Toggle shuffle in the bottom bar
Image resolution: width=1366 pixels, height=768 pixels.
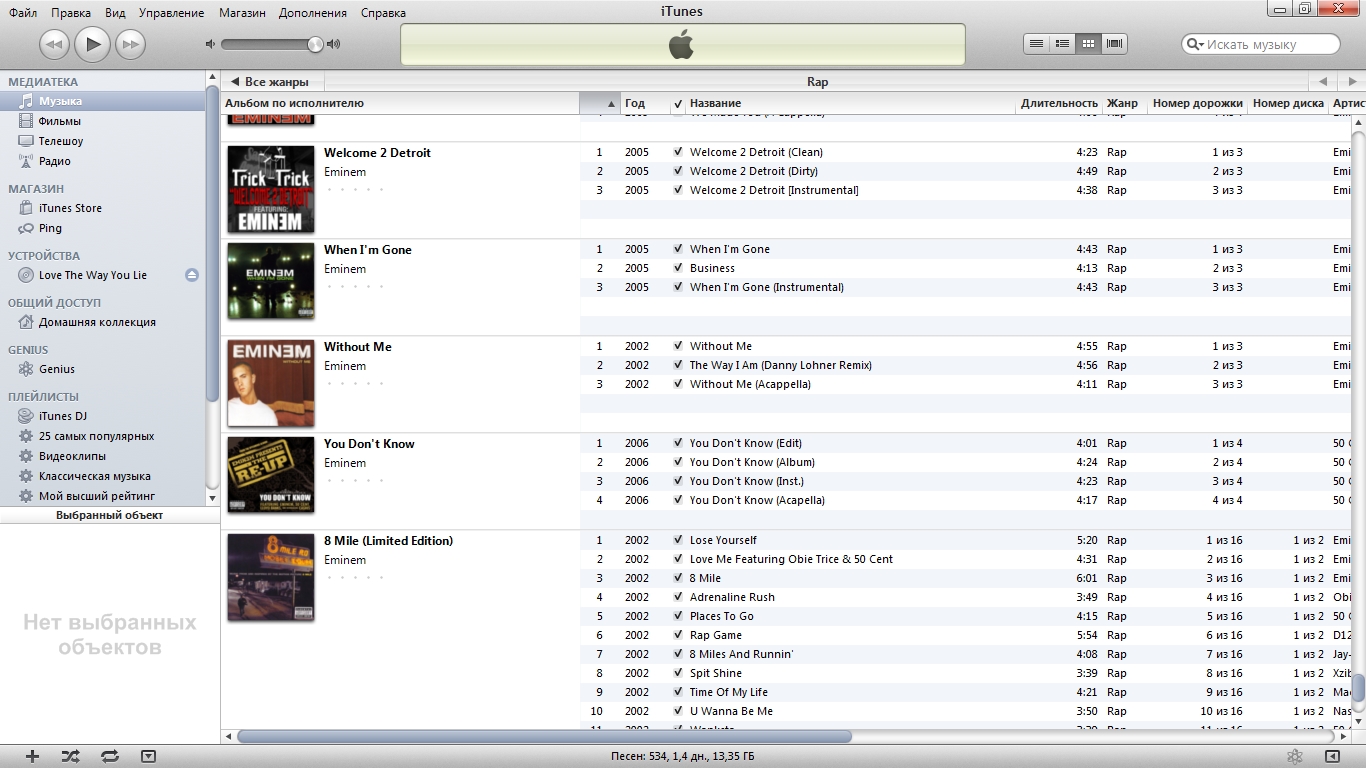70,756
